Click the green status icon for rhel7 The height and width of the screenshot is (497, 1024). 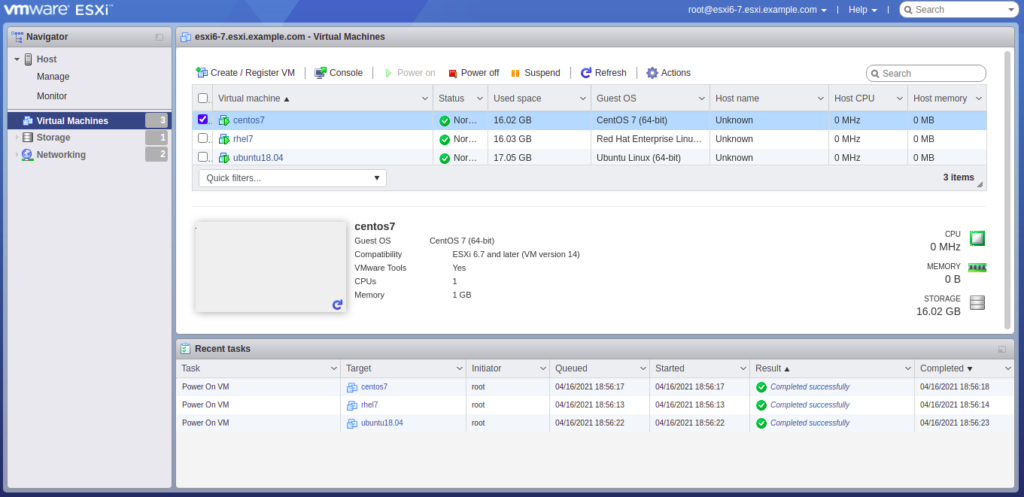click(445, 139)
